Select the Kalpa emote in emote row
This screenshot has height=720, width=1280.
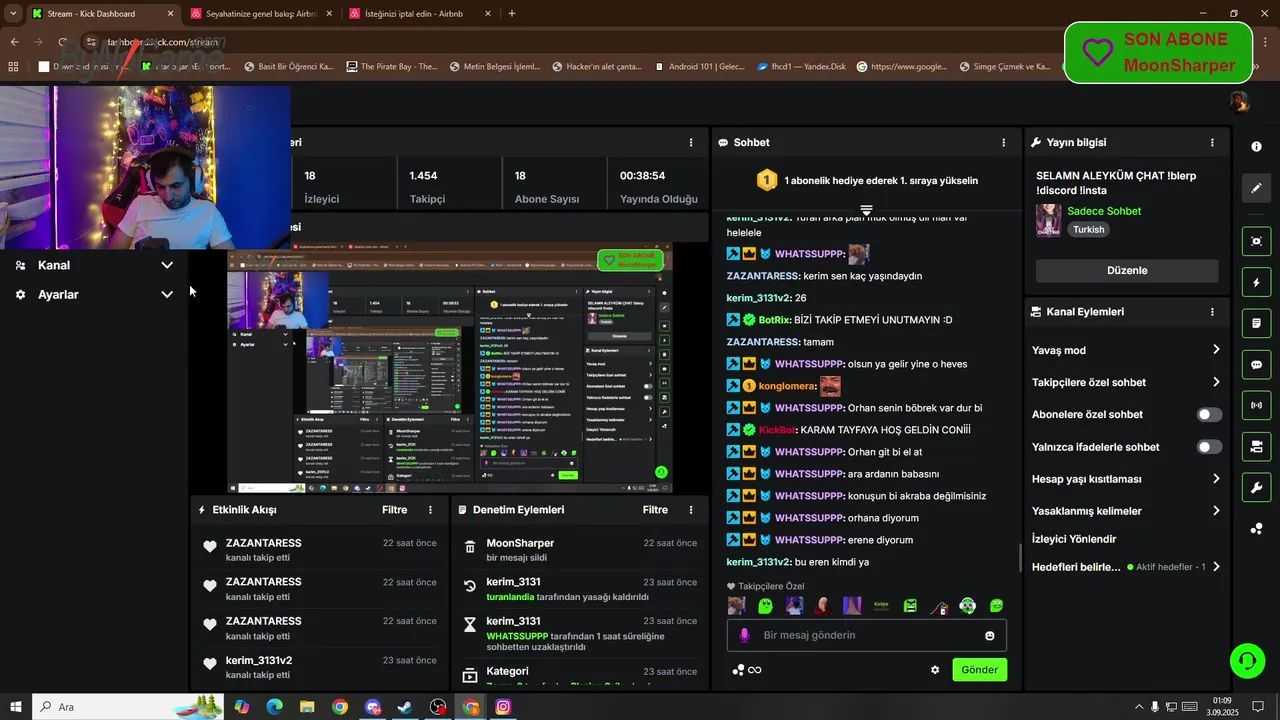(881, 605)
